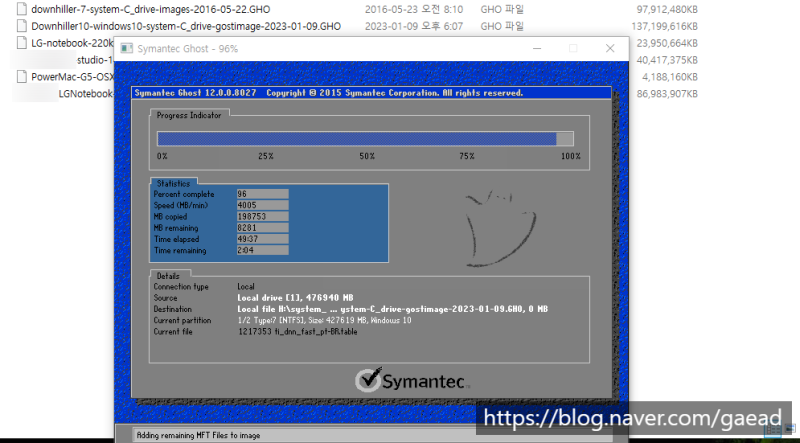This screenshot has width=800, height=443.
Task: Click the 137,199,616KB size cell
Action: [664, 26]
